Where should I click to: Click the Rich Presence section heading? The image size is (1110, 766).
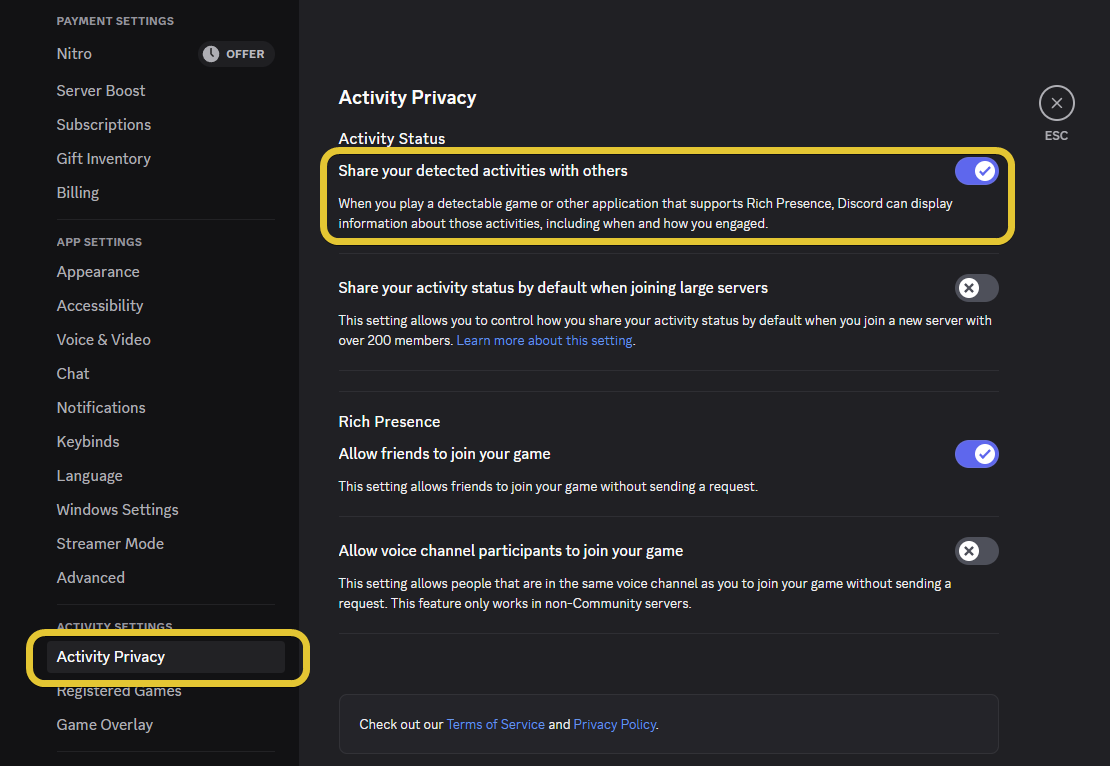[x=389, y=422]
